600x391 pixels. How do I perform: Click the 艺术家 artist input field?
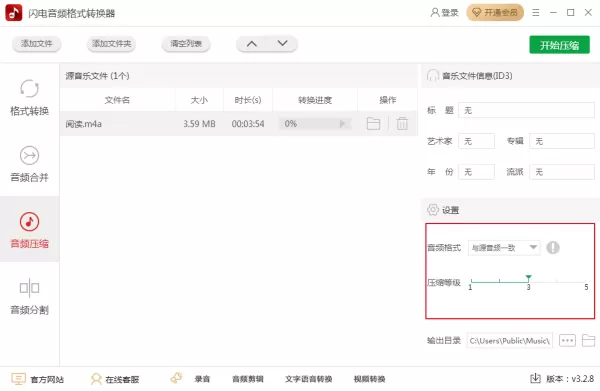click(x=476, y=141)
